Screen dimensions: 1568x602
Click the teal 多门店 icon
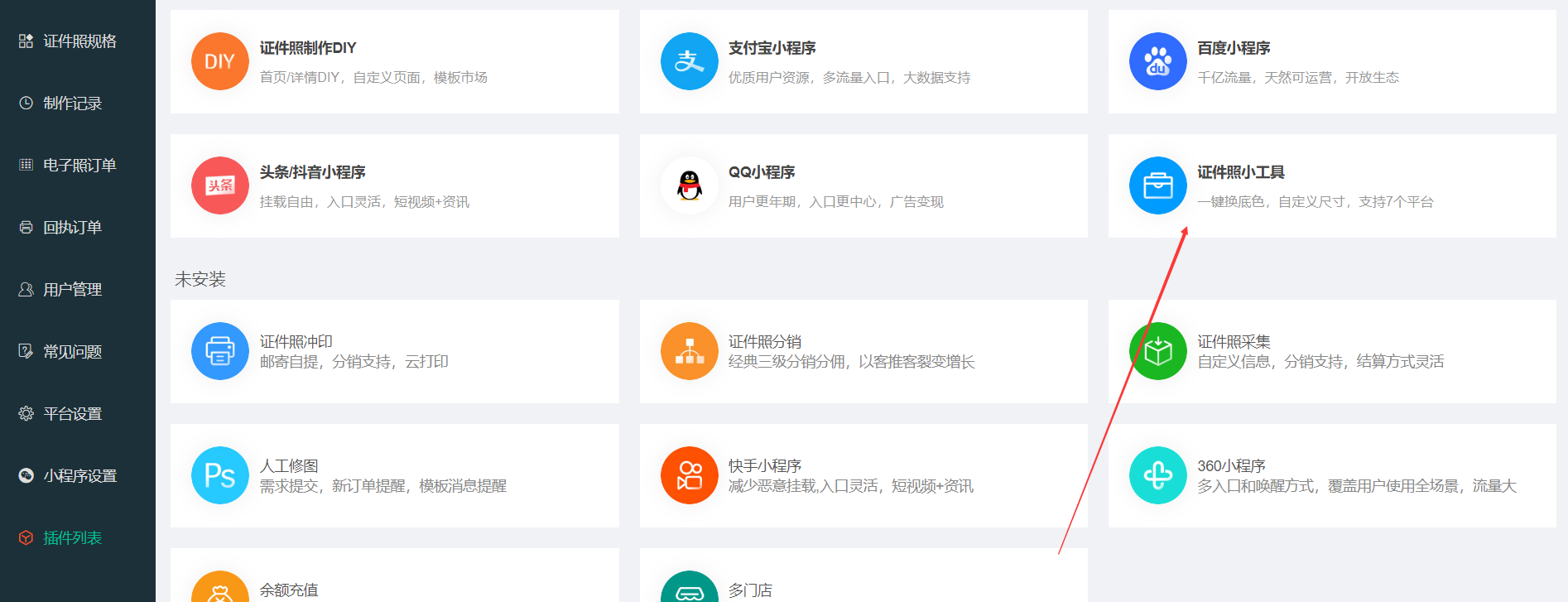tap(690, 587)
